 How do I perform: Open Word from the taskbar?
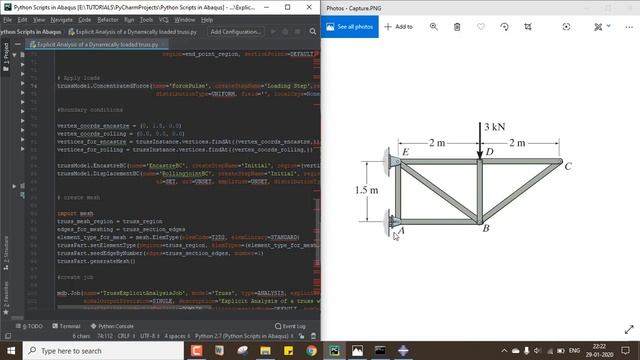tap(219, 351)
